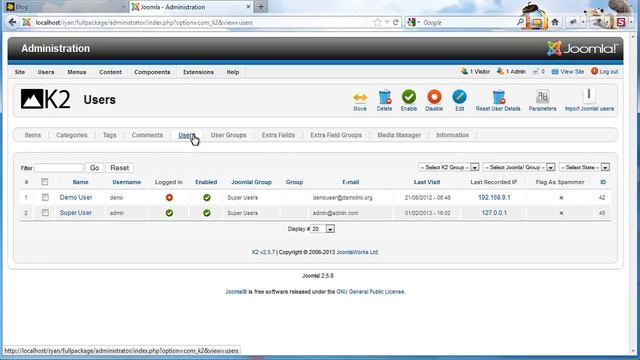Tick the select-all checkbox in header
640x360 pixels.
[45, 182]
